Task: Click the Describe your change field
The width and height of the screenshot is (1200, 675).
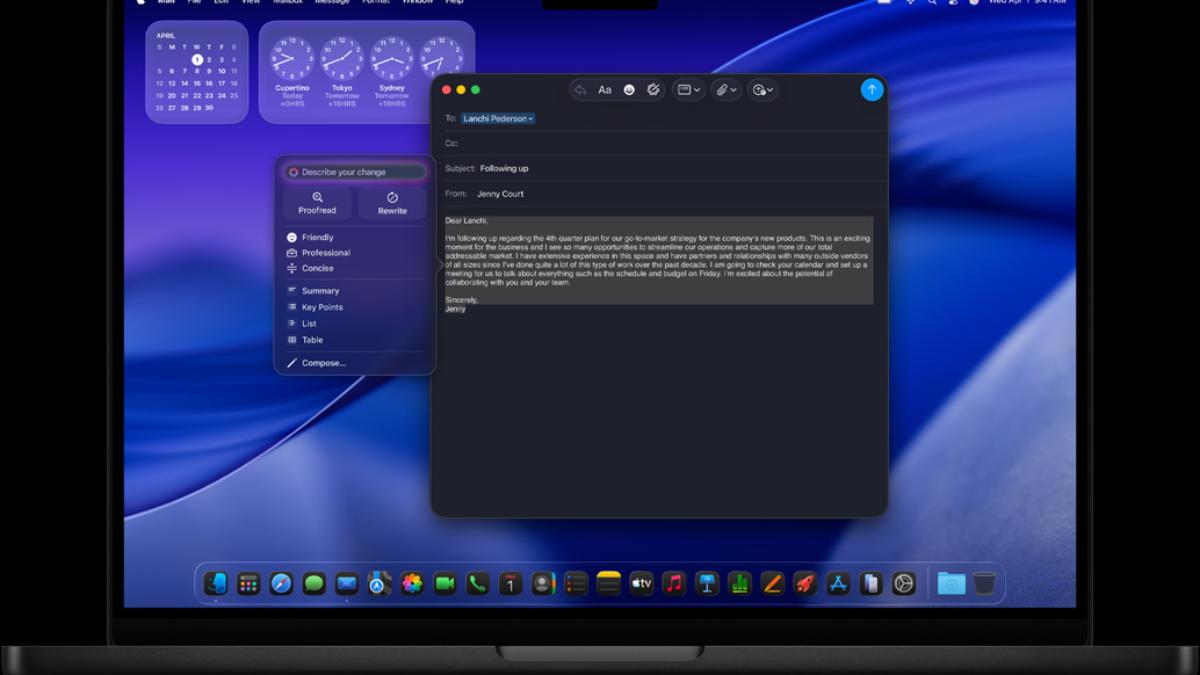Action: tap(355, 172)
